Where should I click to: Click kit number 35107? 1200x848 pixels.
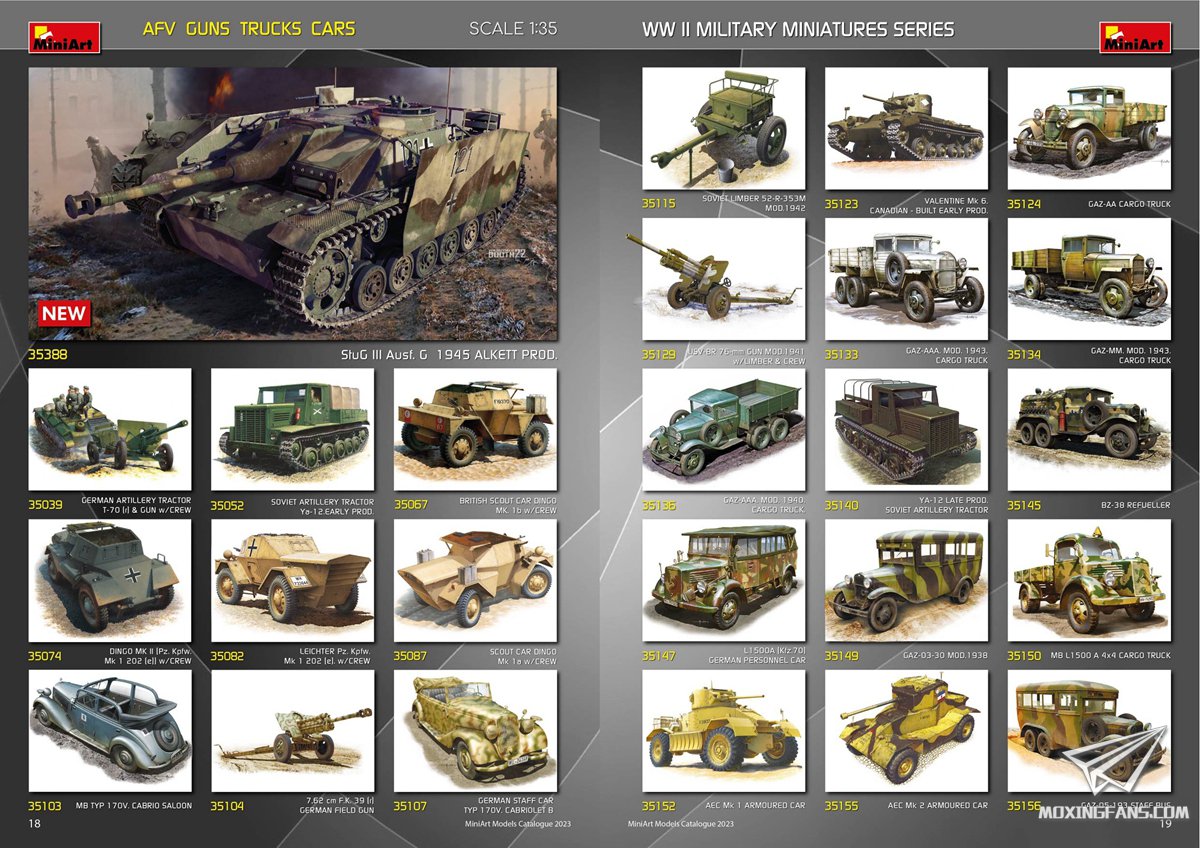tap(411, 805)
